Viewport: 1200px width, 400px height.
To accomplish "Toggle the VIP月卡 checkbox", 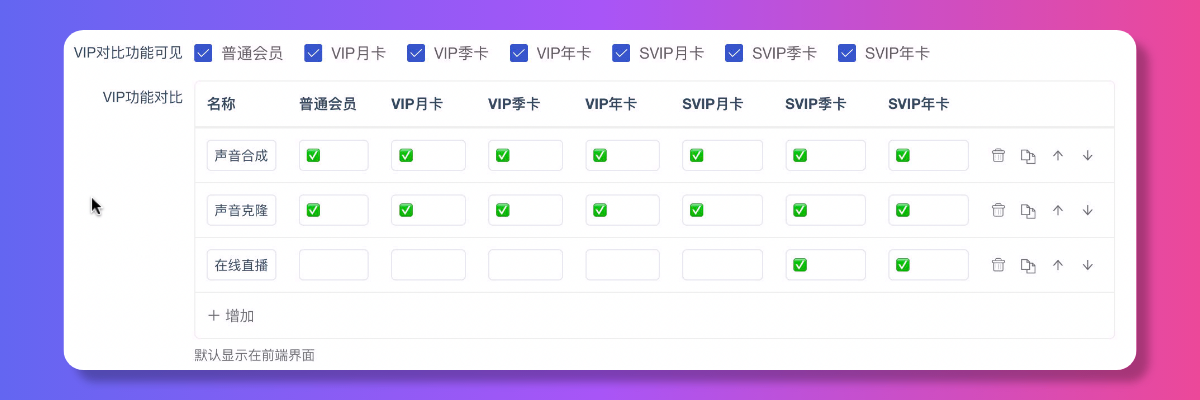I will pos(313,53).
